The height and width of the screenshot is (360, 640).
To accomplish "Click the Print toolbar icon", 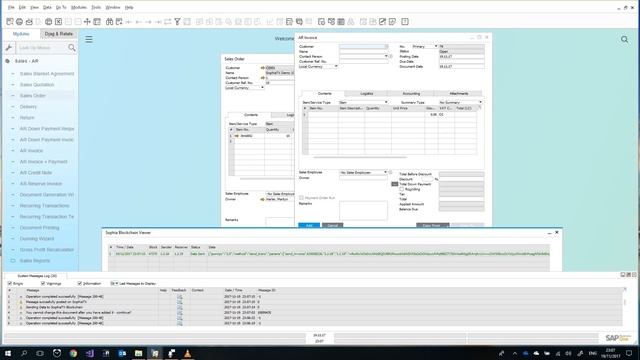I will click(19, 22).
